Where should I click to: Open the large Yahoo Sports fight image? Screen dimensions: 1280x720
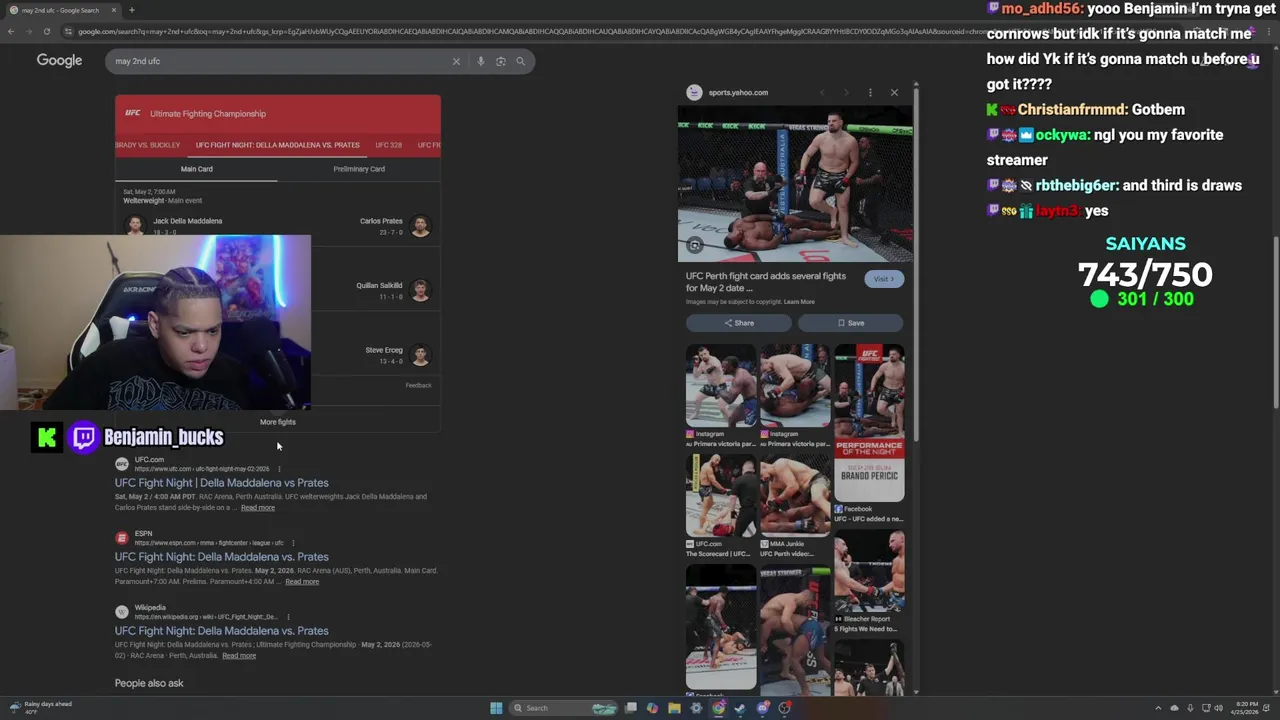coord(795,185)
